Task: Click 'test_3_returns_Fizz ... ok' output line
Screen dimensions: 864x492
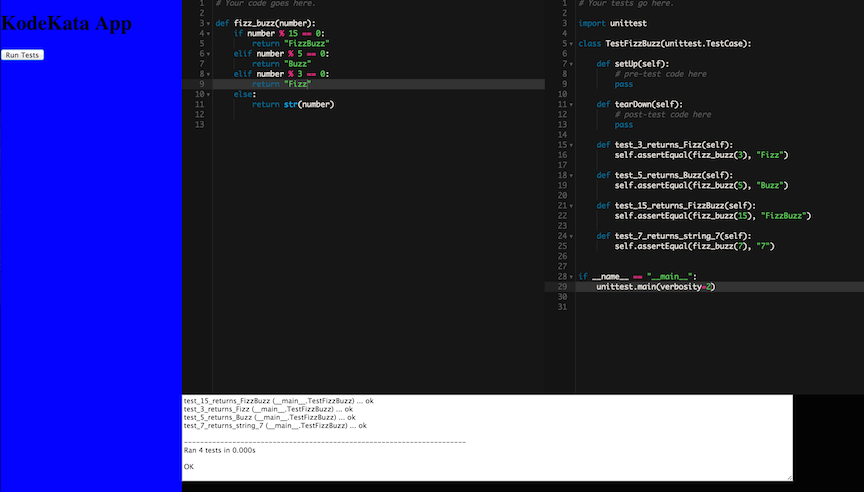Action: point(268,409)
